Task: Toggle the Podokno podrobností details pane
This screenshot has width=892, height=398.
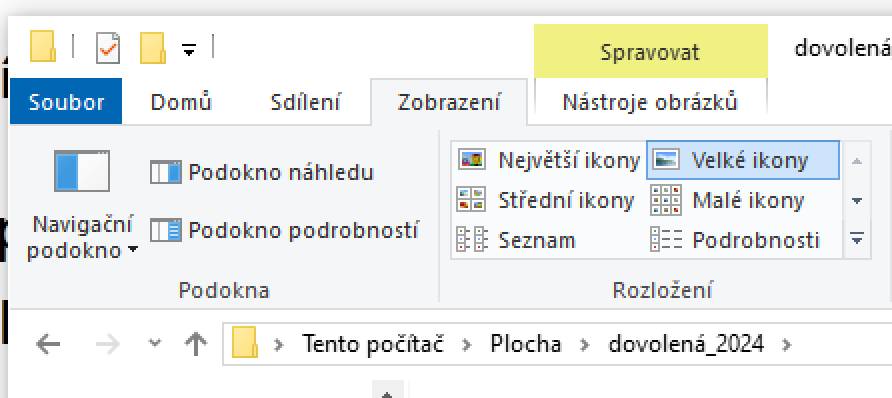Action: [x=284, y=230]
